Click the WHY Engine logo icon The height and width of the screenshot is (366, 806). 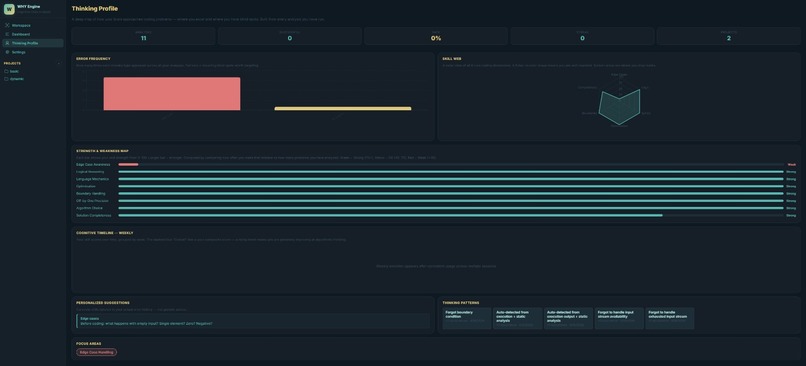(x=9, y=9)
